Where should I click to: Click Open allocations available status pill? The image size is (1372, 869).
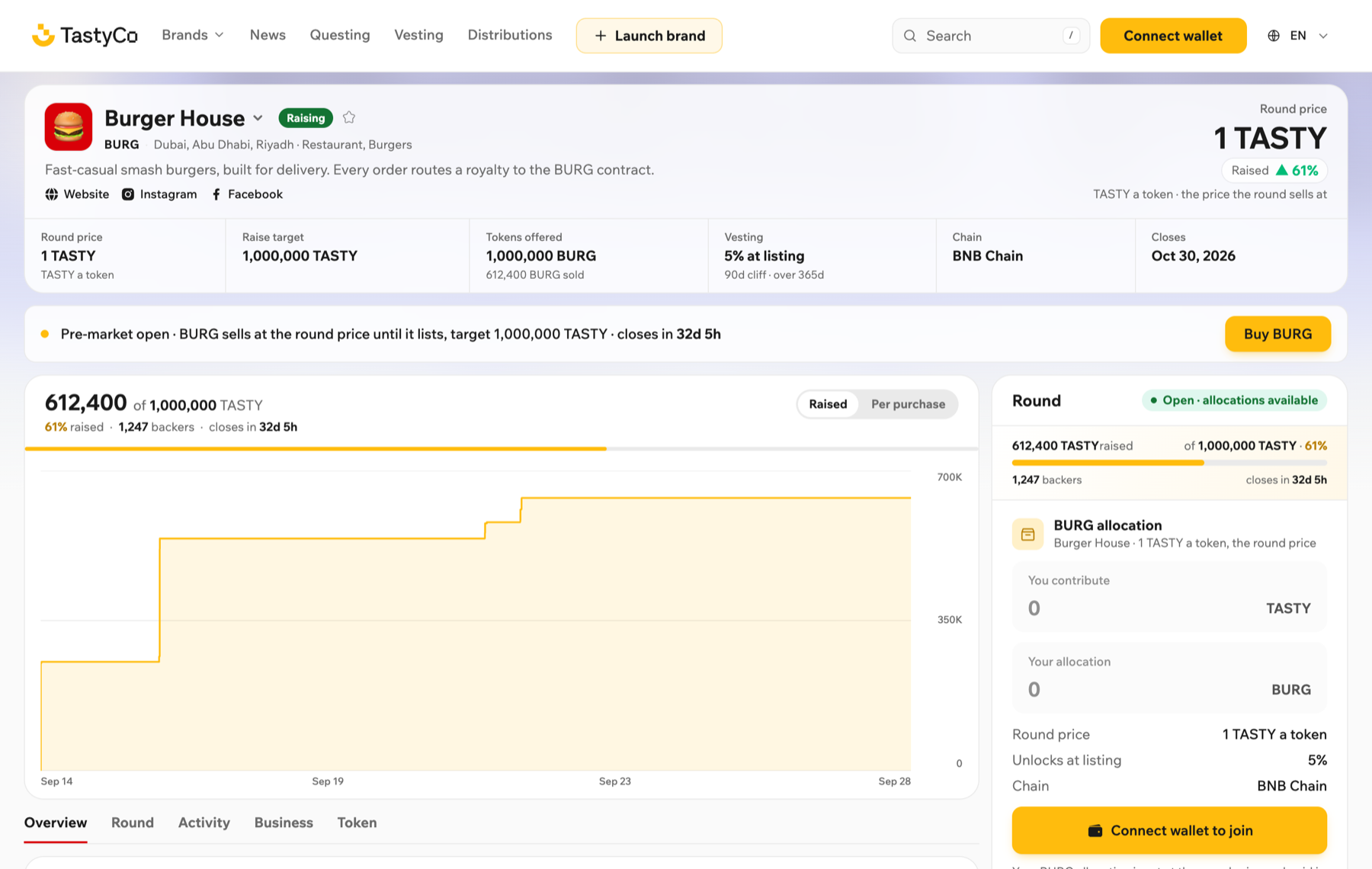[x=1234, y=400]
